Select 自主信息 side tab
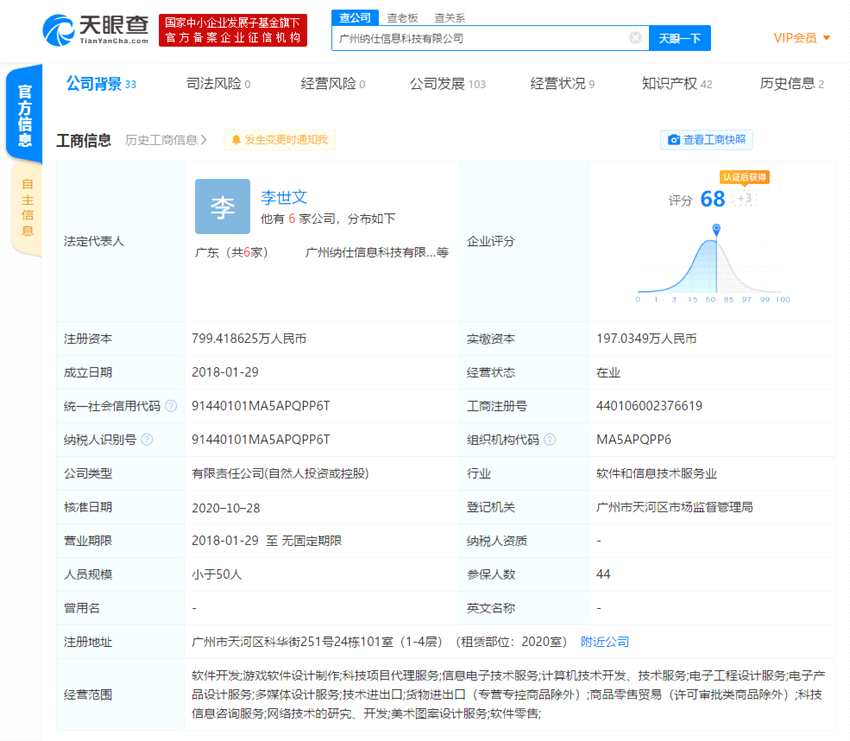The width and height of the screenshot is (850, 741). (x=27, y=208)
